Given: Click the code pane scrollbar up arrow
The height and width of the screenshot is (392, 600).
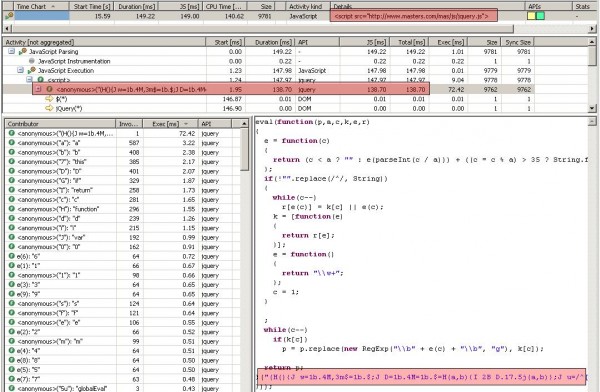Looking at the screenshot, I should pos(592,121).
